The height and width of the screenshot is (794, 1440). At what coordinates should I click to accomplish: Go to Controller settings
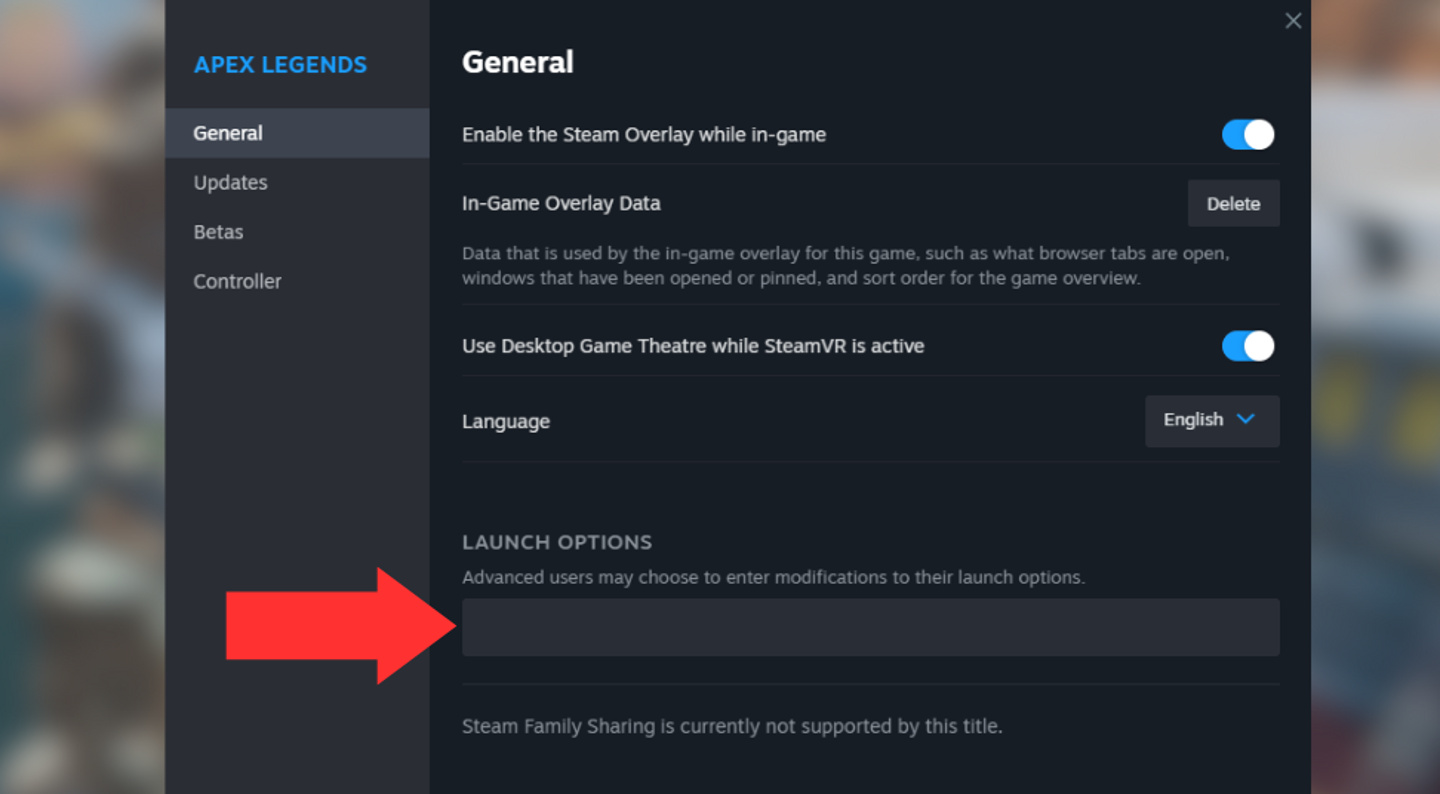click(237, 281)
